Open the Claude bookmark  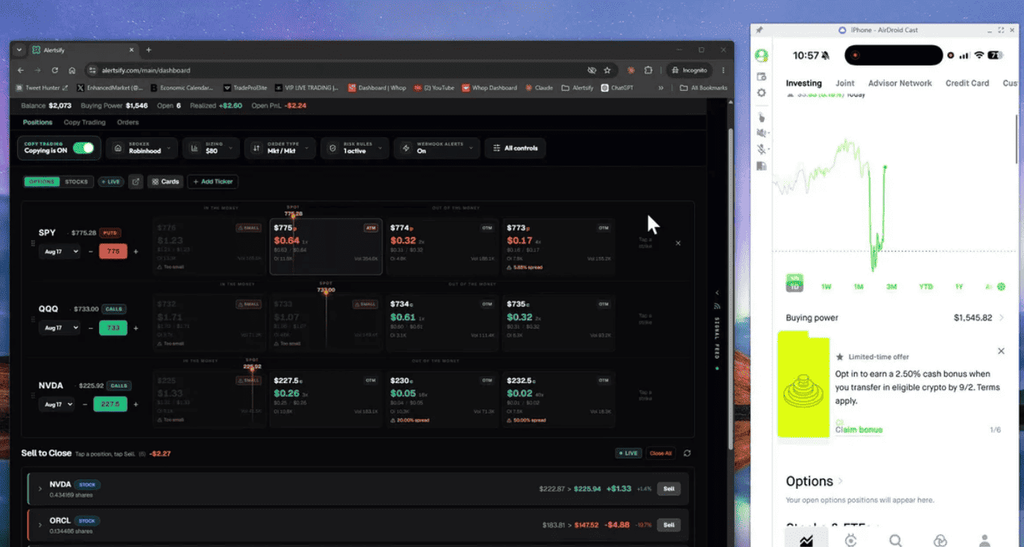pos(538,87)
